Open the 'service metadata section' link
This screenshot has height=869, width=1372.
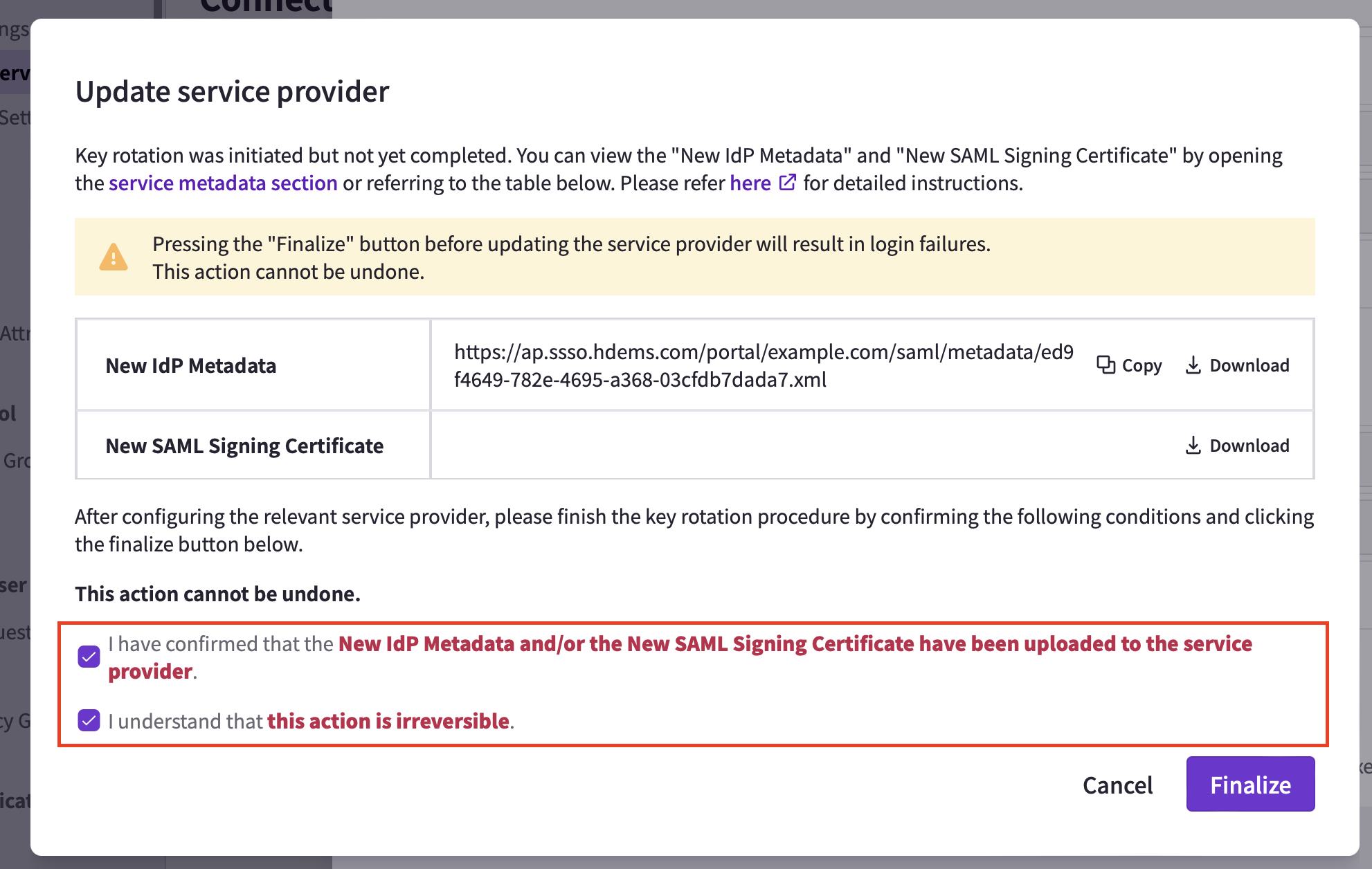pos(223,183)
